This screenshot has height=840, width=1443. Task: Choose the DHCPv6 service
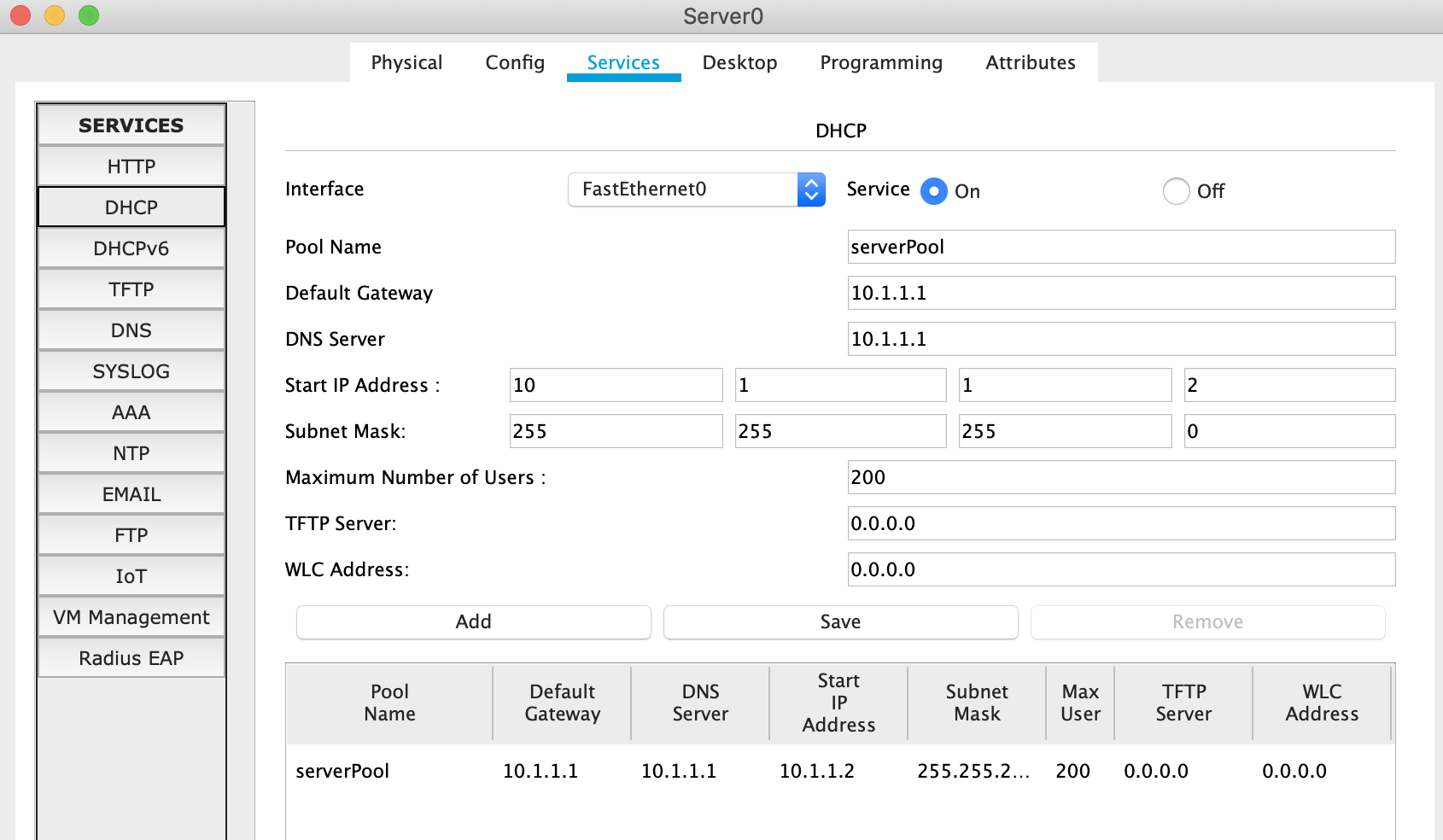[131, 248]
